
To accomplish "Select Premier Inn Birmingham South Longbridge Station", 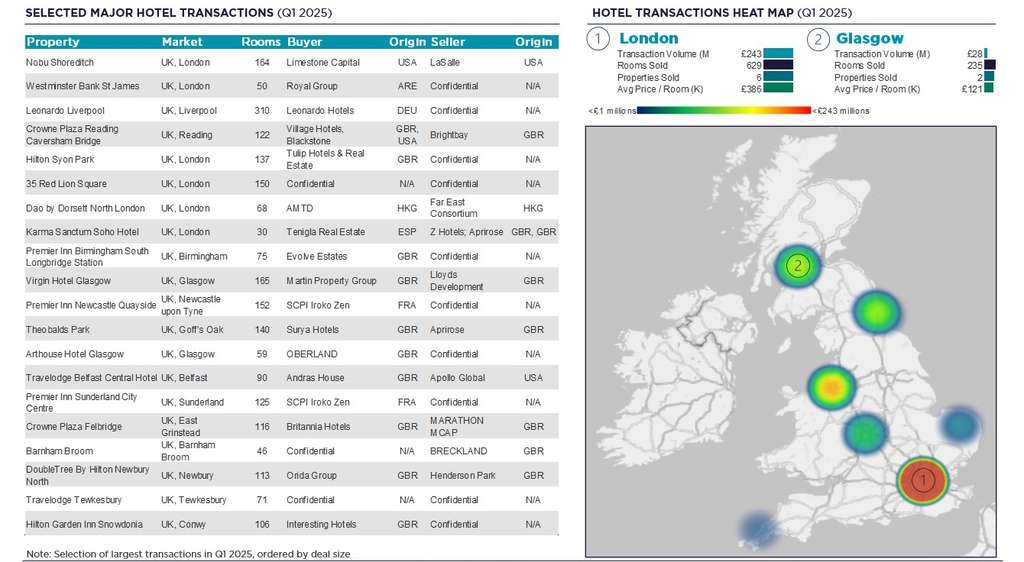I will point(88,257).
